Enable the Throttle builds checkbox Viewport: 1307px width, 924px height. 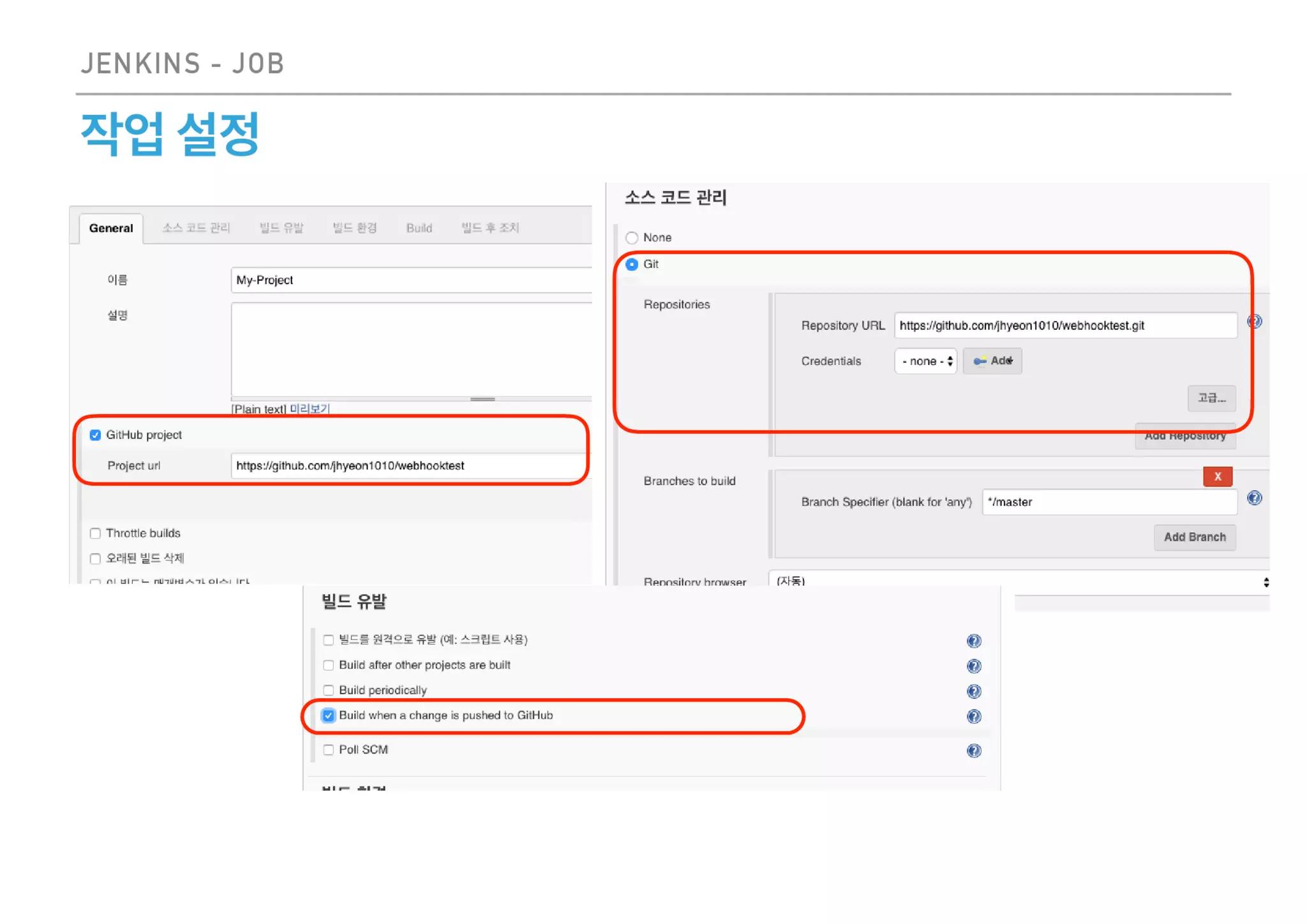click(x=95, y=533)
